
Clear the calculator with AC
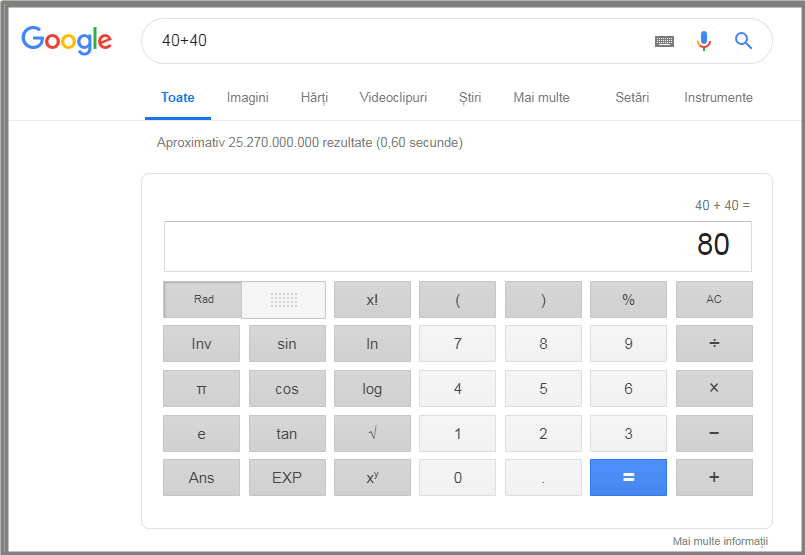tap(714, 299)
